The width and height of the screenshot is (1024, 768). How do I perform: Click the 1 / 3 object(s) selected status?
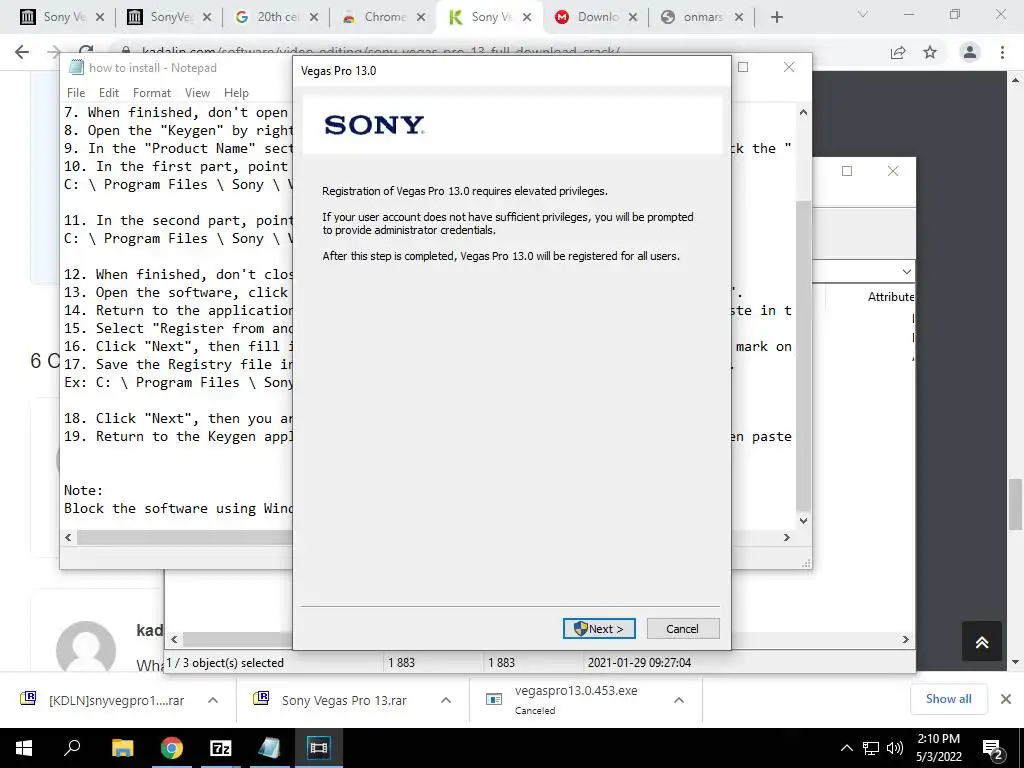pyautogui.click(x=225, y=662)
